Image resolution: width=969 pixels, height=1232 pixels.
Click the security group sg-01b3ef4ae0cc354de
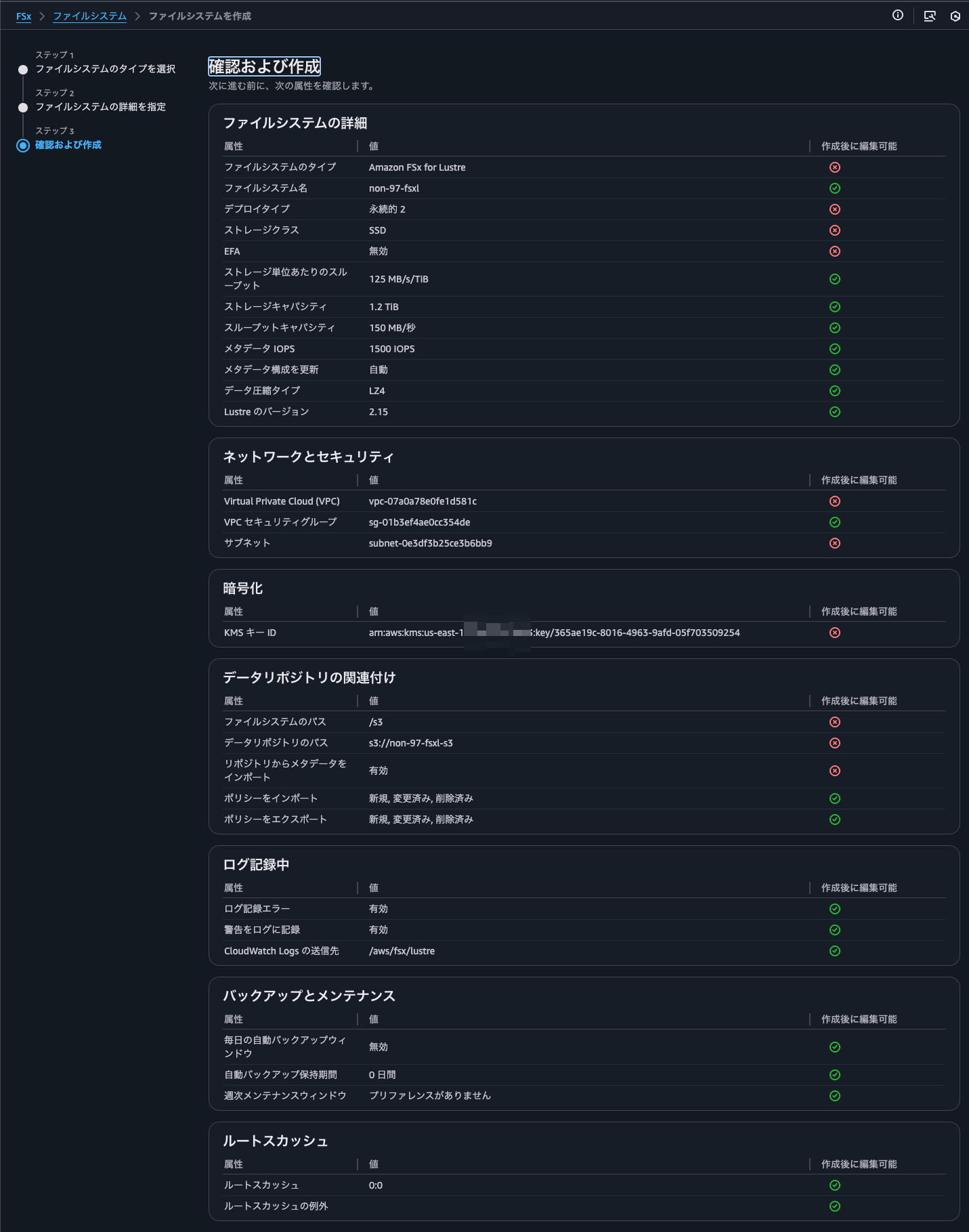tap(420, 522)
